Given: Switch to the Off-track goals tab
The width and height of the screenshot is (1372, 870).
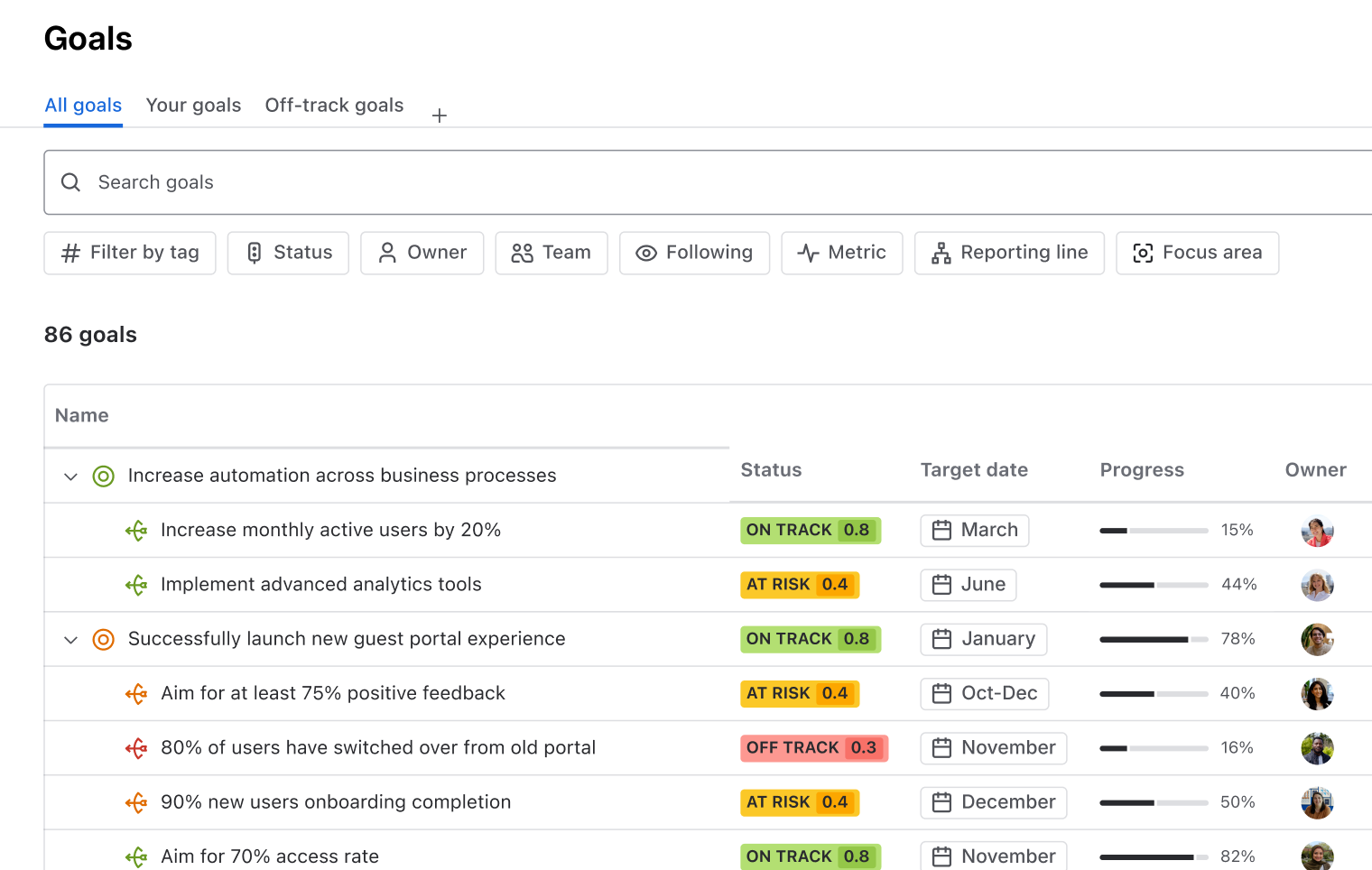Looking at the screenshot, I should pos(334,106).
